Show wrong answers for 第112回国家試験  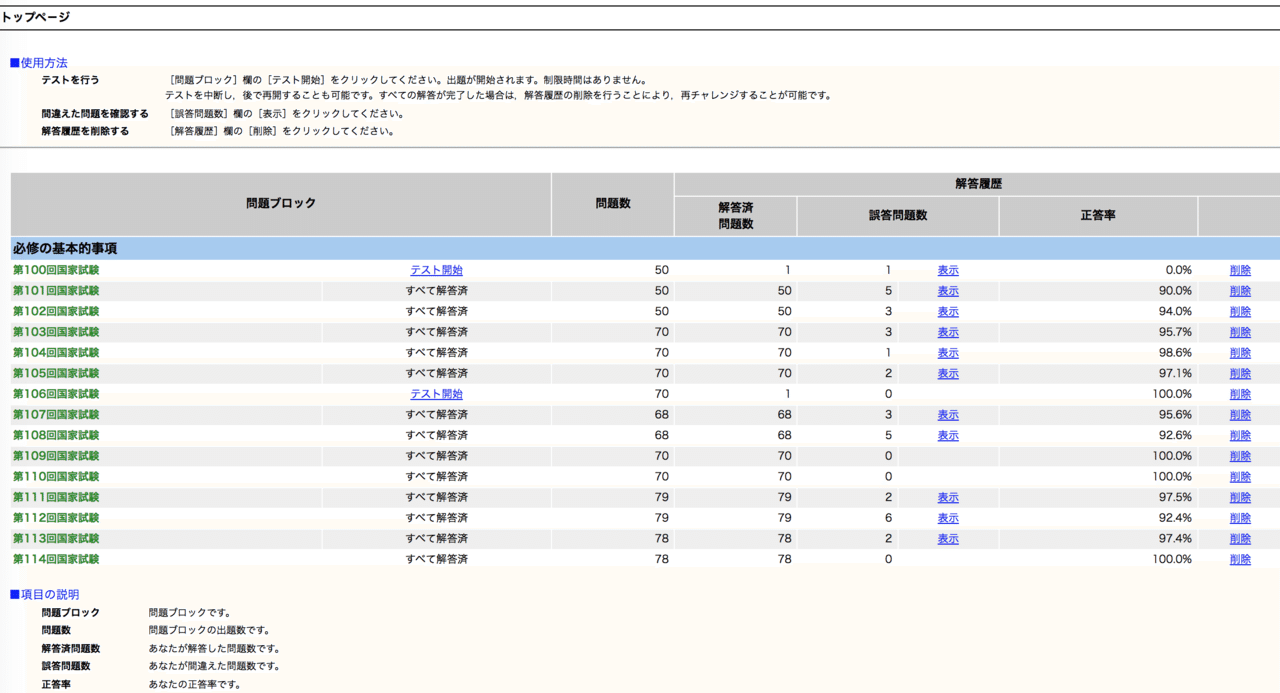[948, 518]
